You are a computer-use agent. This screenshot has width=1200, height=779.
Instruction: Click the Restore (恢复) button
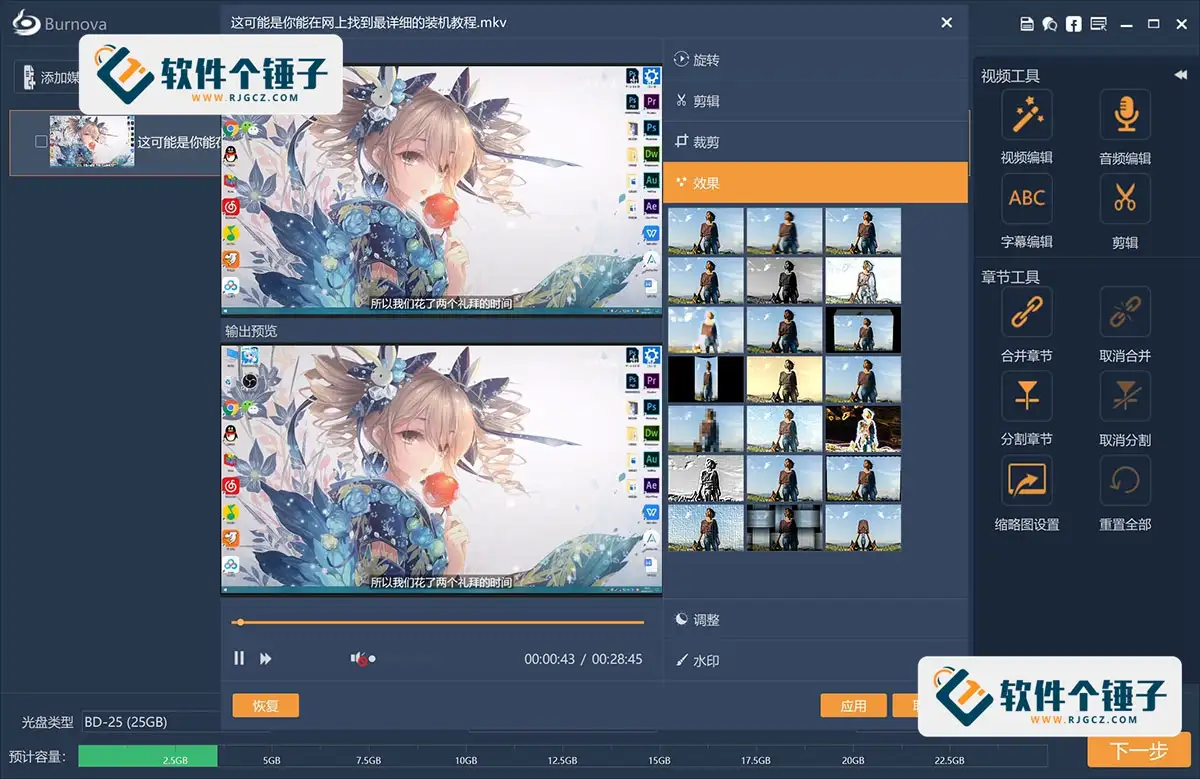tap(266, 705)
